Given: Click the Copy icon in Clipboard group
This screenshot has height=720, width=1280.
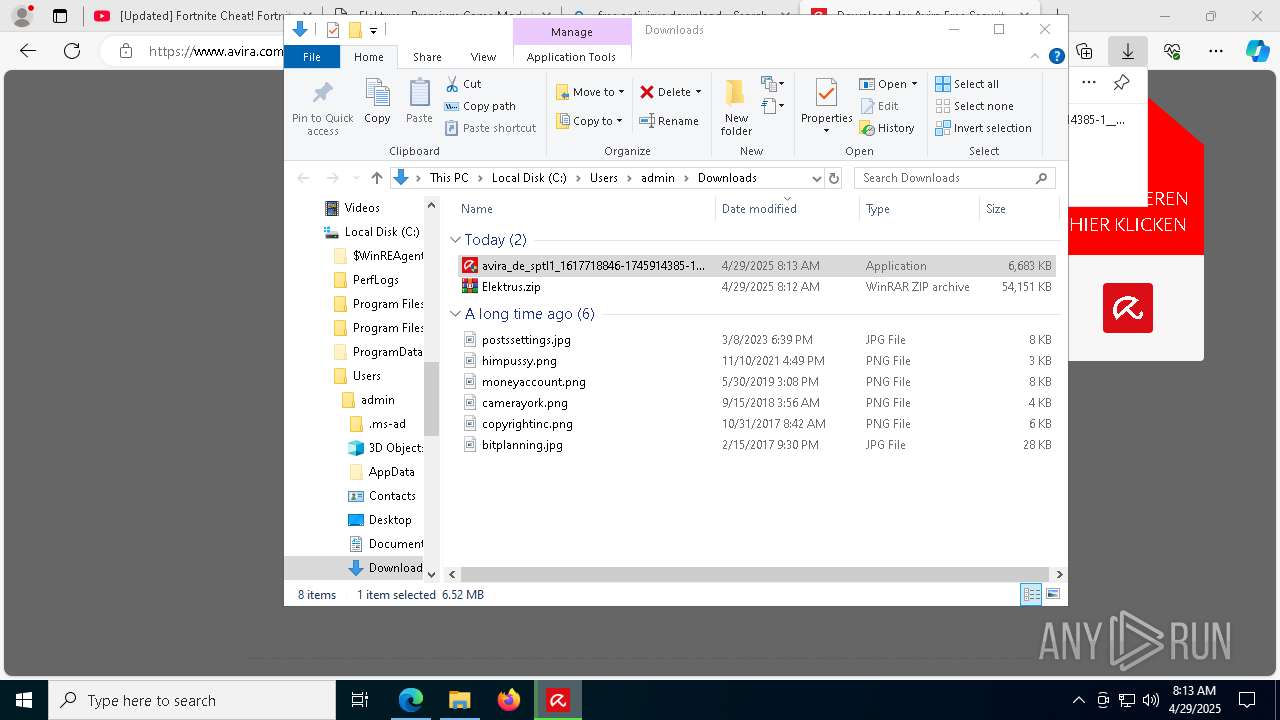Looking at the screenshot, I should tap(377, 93).
